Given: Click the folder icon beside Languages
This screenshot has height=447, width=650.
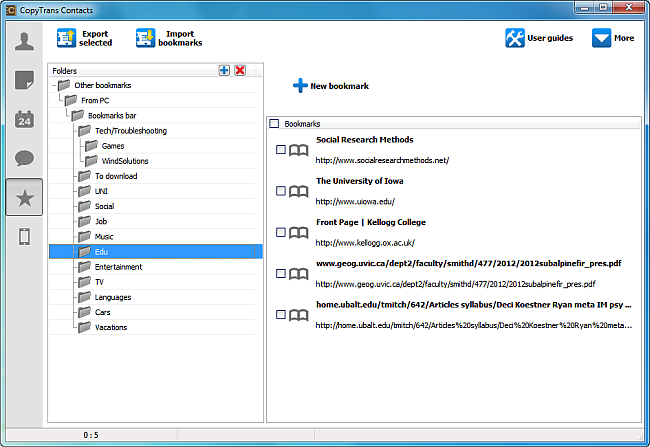Looking at the screenshot, I should pos(84,297).
